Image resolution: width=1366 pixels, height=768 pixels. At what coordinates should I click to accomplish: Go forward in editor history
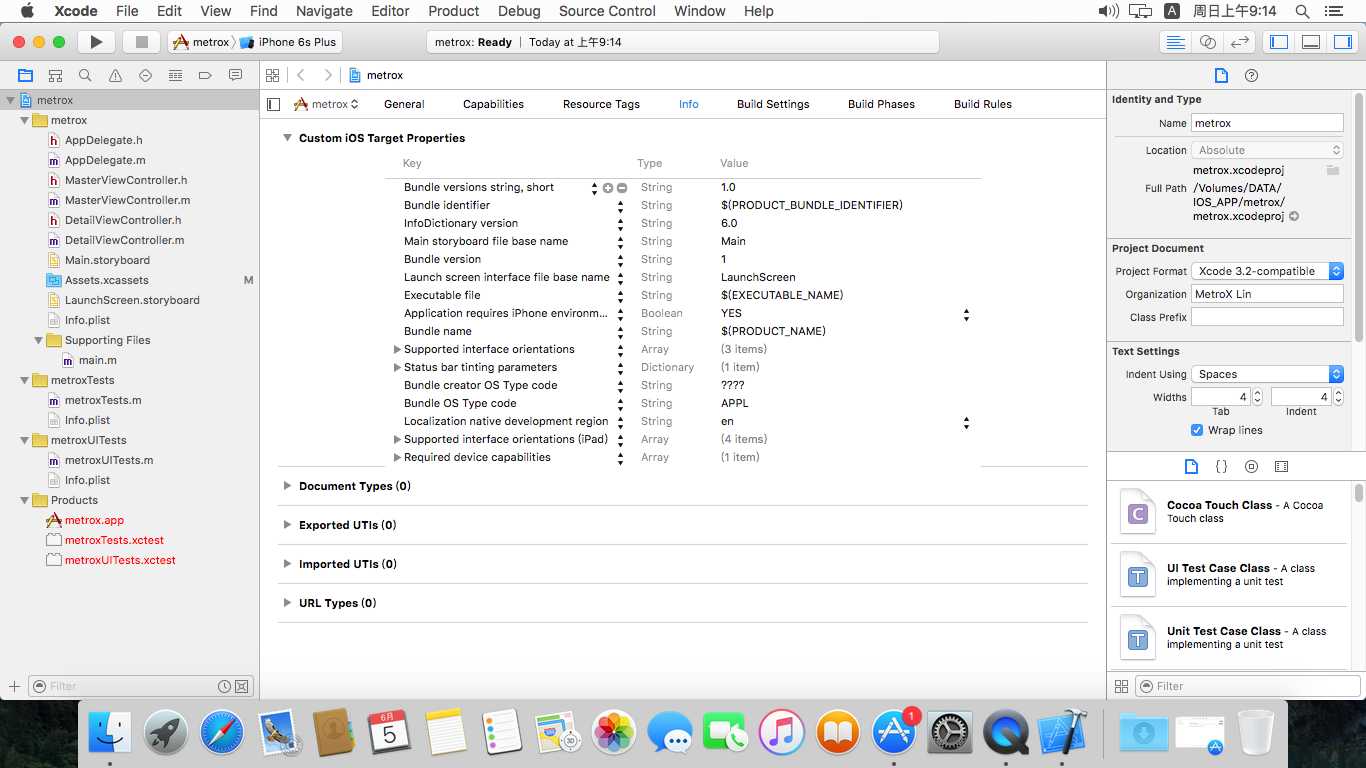click(x=328, y=75)
